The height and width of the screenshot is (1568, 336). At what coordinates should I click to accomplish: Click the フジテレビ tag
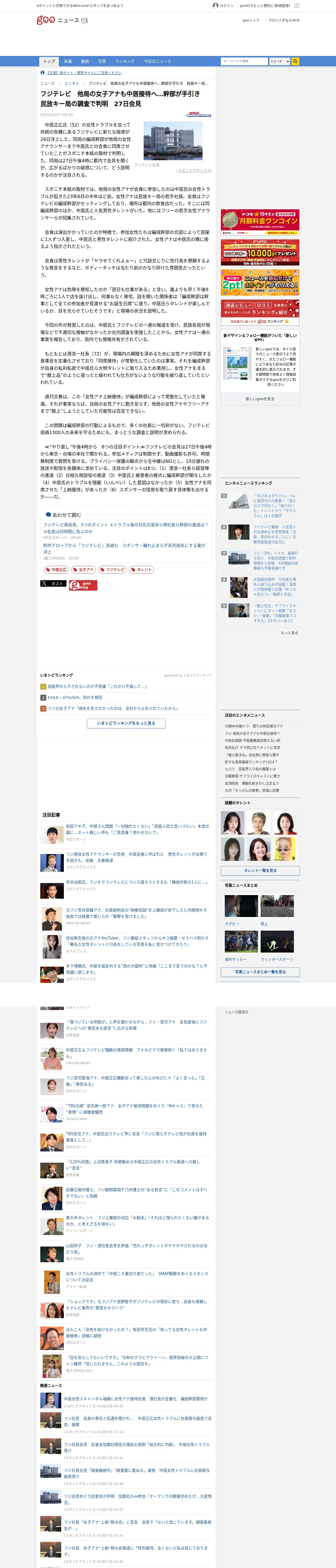(113, 570)
